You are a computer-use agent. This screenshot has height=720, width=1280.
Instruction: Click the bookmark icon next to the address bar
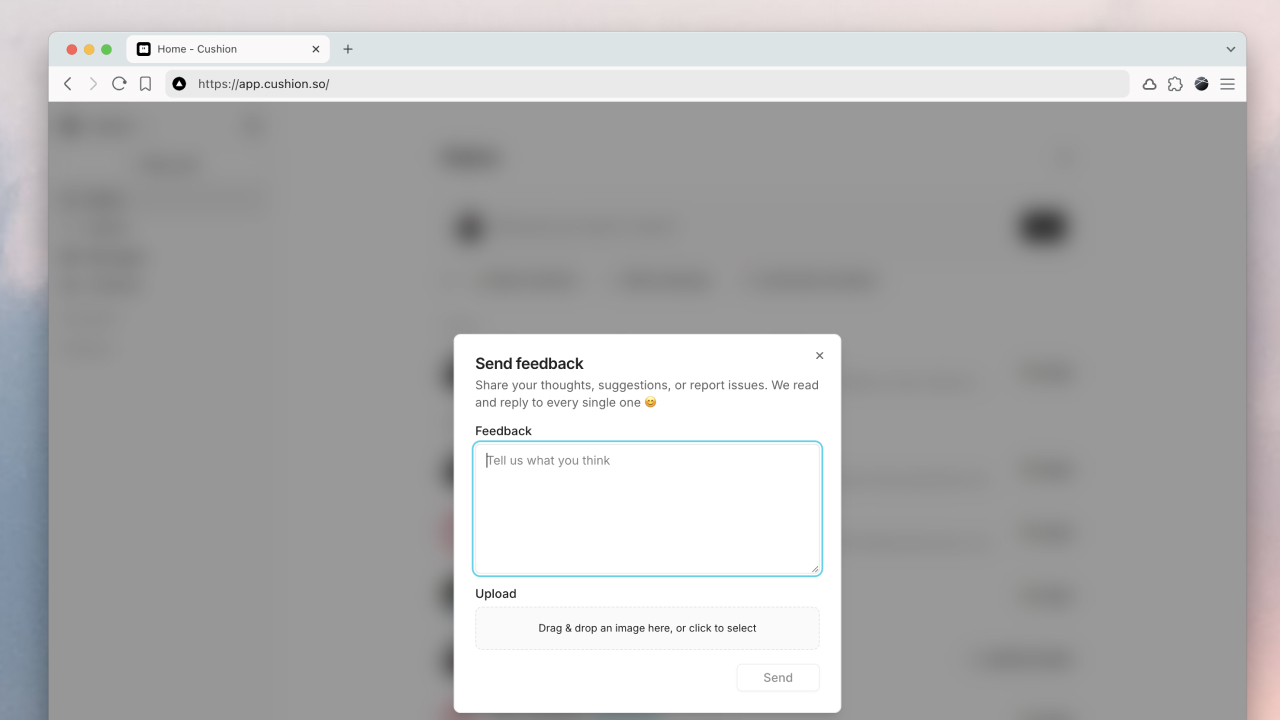[145, 84]
